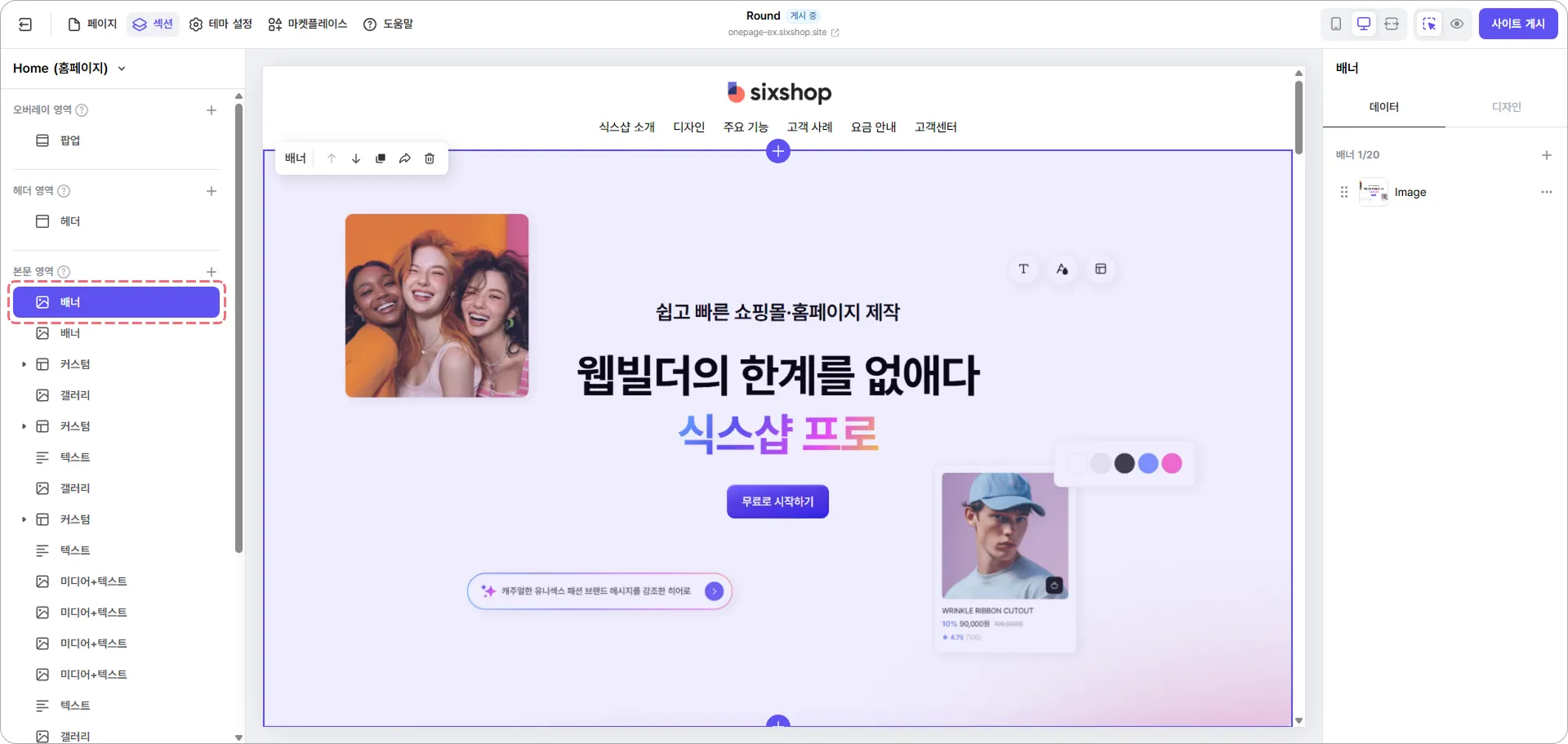This screenshot has height=744, width=1568.
Task: Open 테마 설정
Action: (220, 25)
